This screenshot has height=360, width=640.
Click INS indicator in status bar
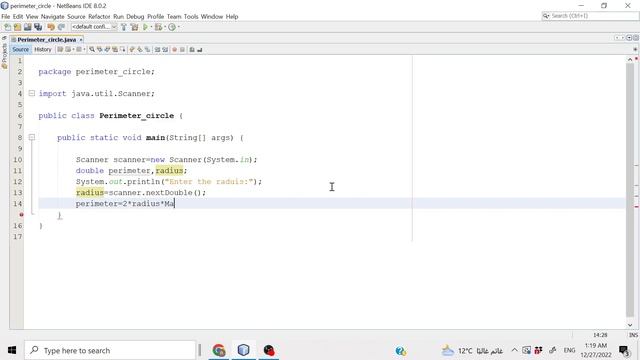point(633,335)
